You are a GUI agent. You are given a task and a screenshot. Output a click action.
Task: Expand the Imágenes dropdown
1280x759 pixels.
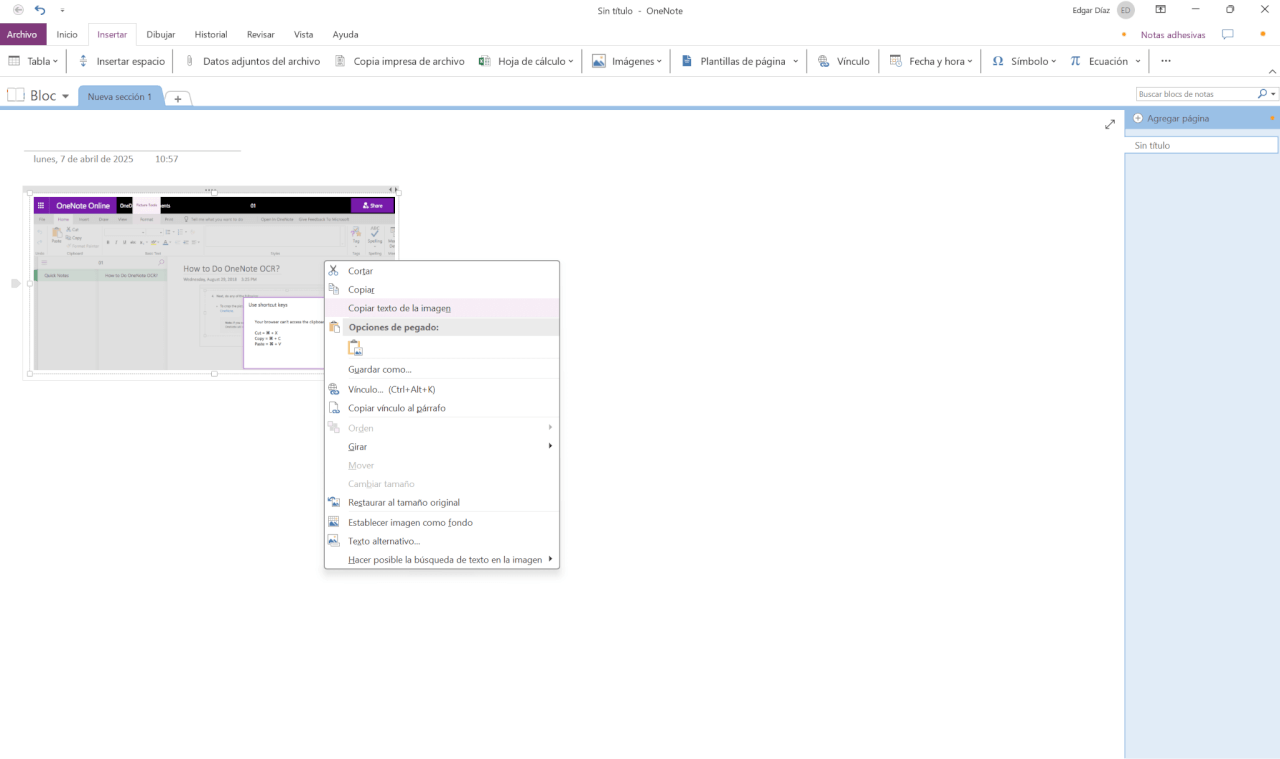pyautogui.click(x=627, y=61)
